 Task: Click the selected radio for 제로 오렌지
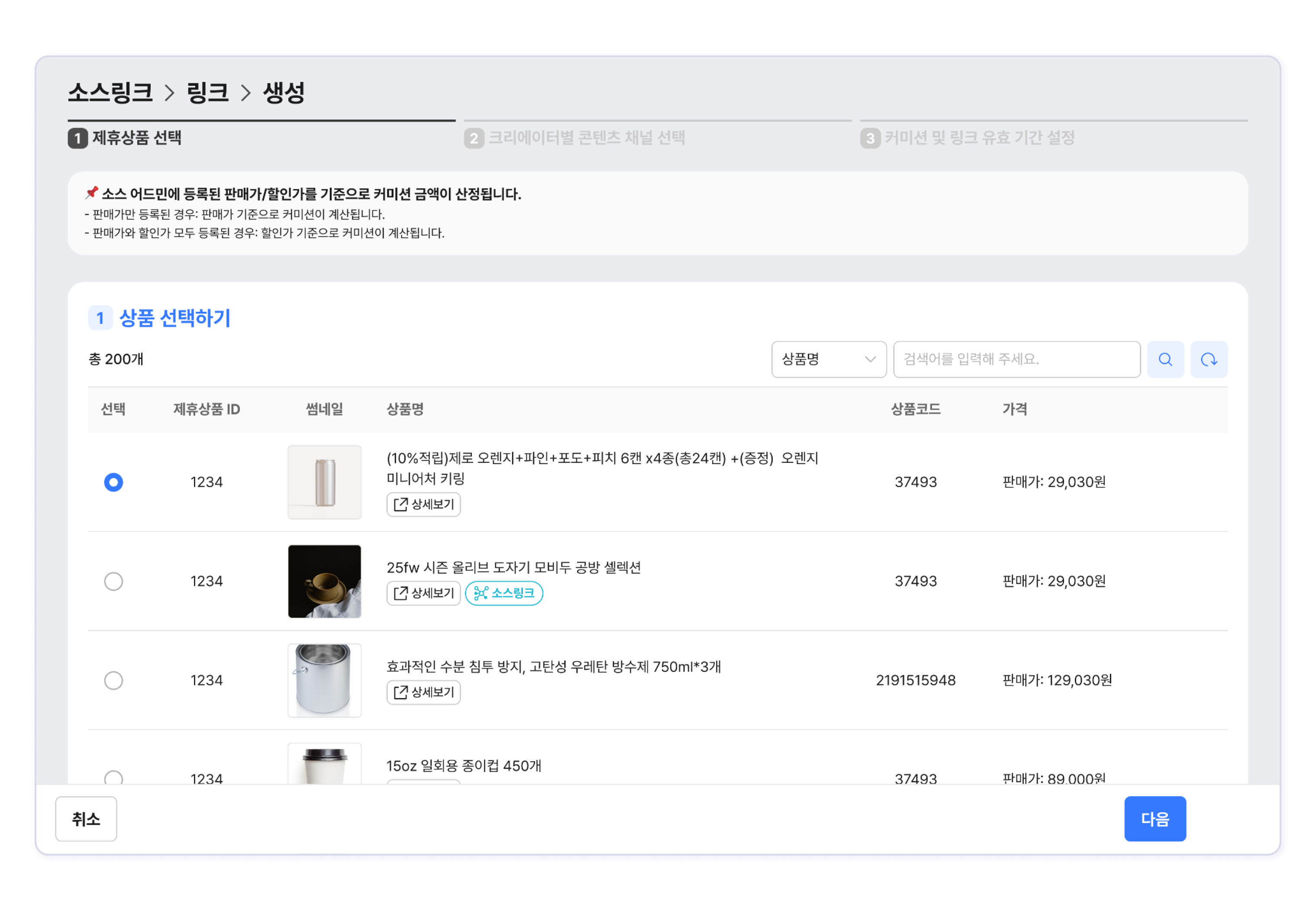pyautogui.click(x=113, y=482)
